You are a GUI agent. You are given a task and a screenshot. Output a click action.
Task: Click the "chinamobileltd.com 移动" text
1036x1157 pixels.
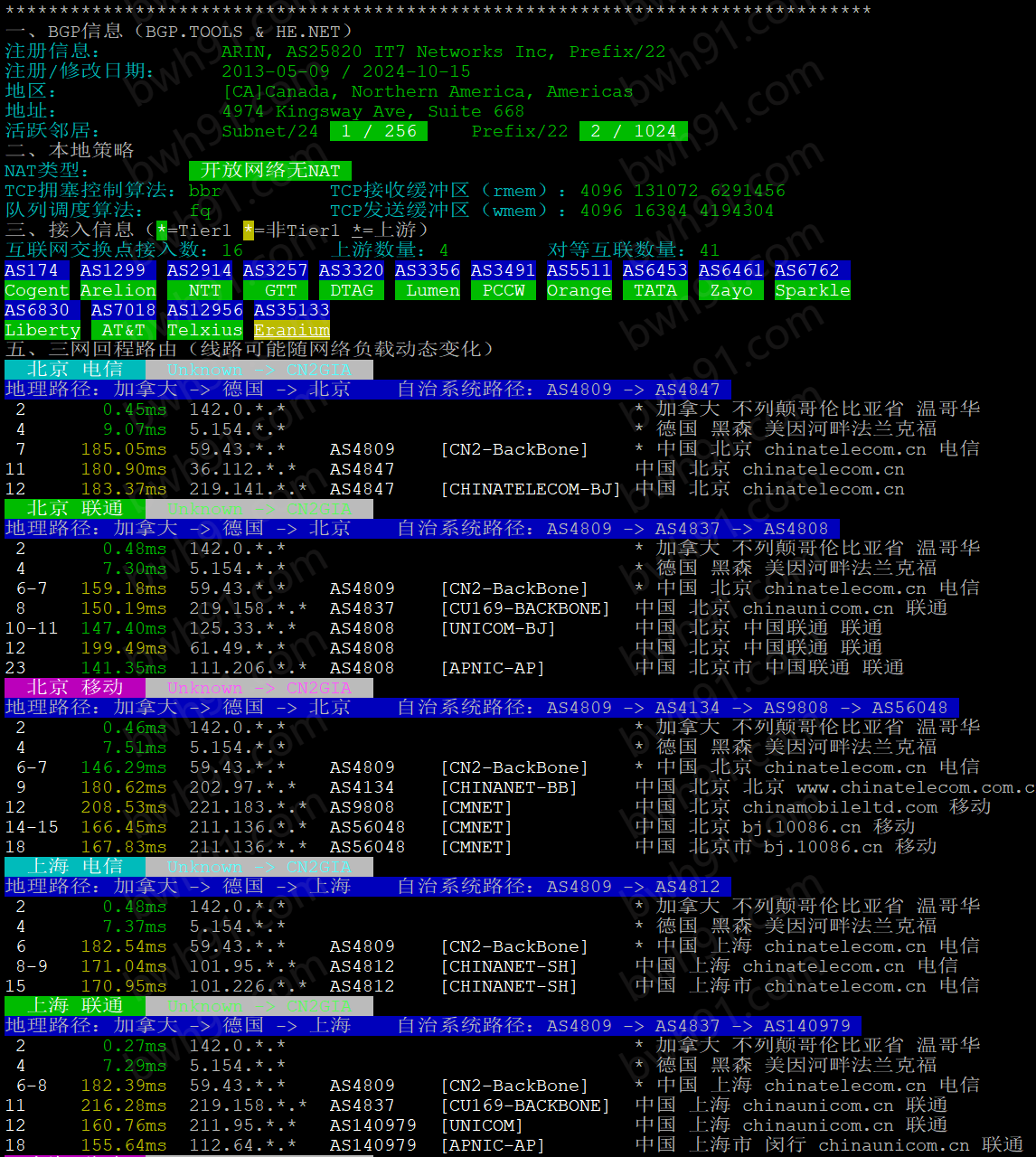click(x=867, y=807)
